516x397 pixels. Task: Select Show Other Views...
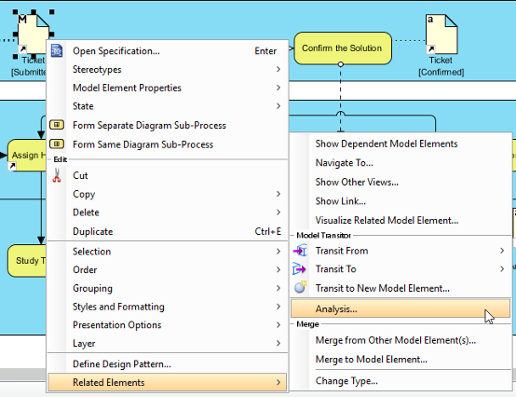[x=400, y=182]
